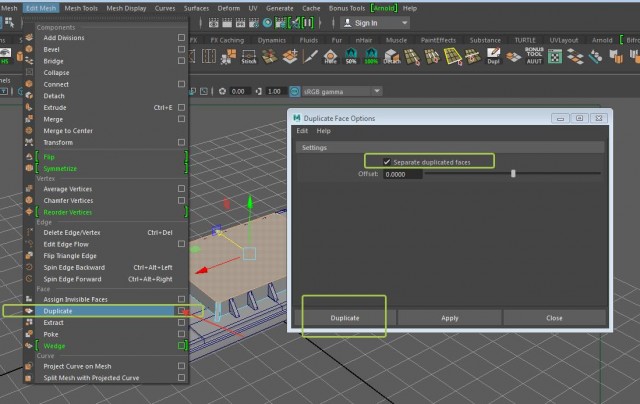Click the Stitch shelf icon

click(x=249, y=57)
